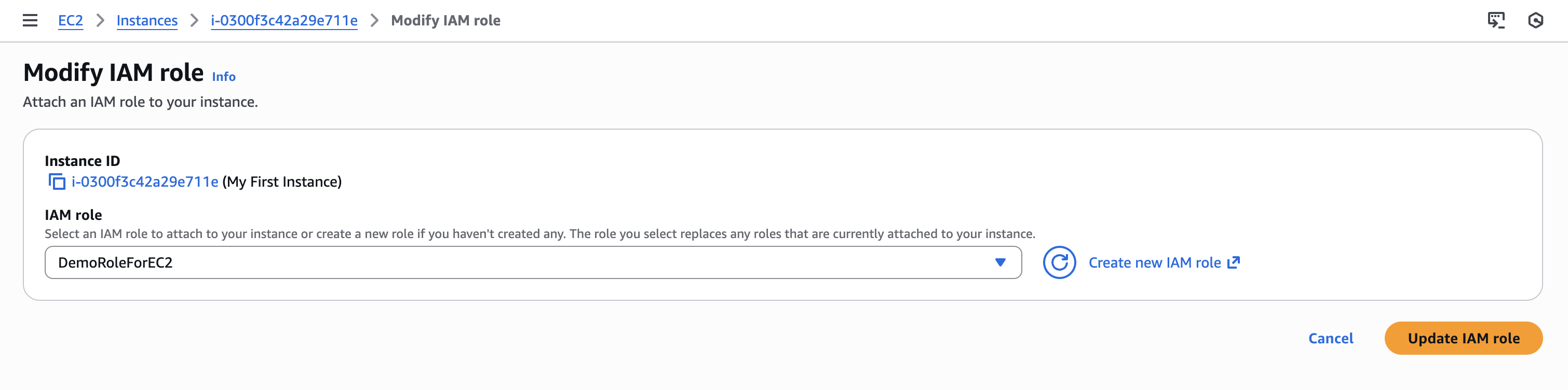Go to the EC2 breadcrumb
The image size is (1568, 390).
click(x=70, y=21)
